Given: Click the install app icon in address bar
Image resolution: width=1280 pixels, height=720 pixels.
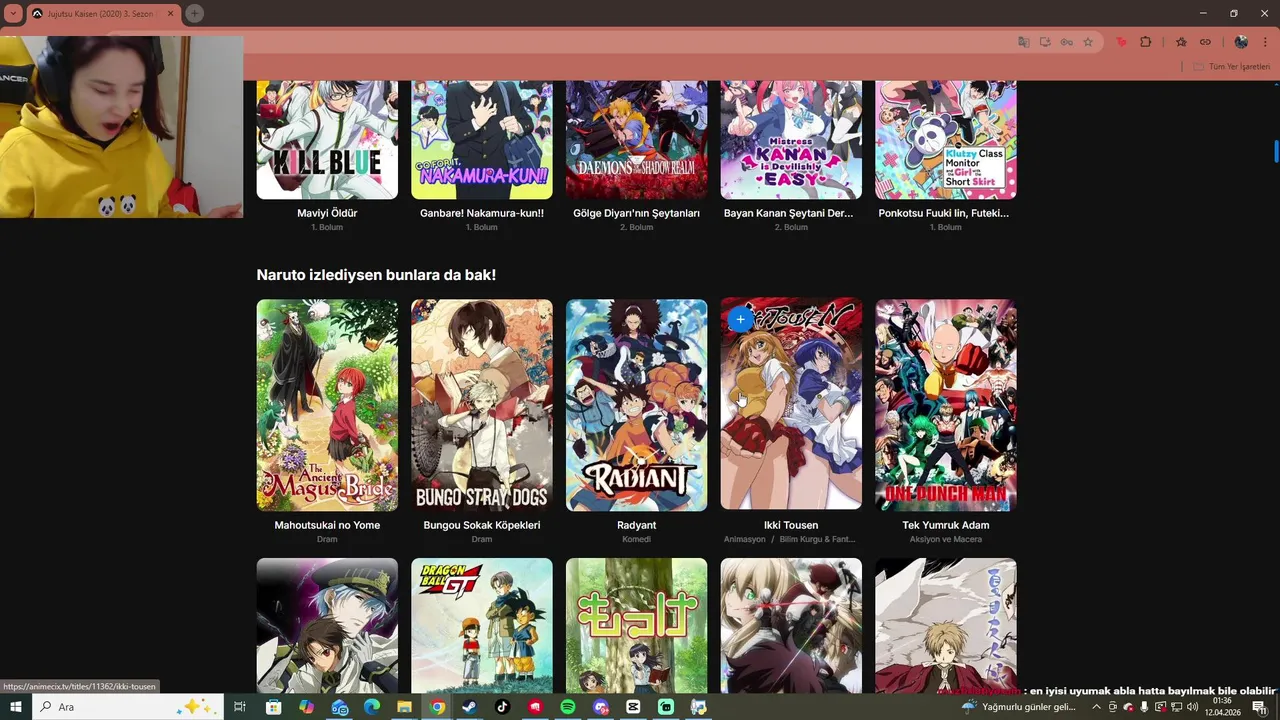Looking at the screenshot, I should (x=1045, y=42).
